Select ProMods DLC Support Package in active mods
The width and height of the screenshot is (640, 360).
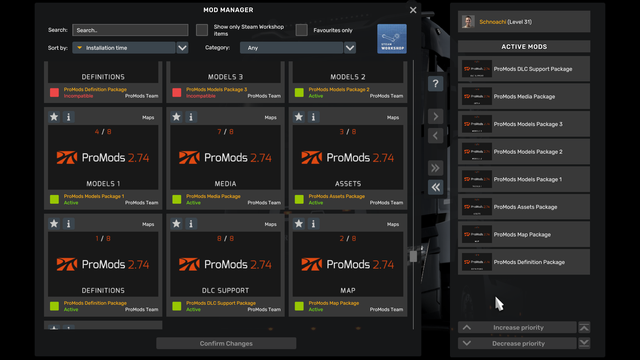[524, 69]
